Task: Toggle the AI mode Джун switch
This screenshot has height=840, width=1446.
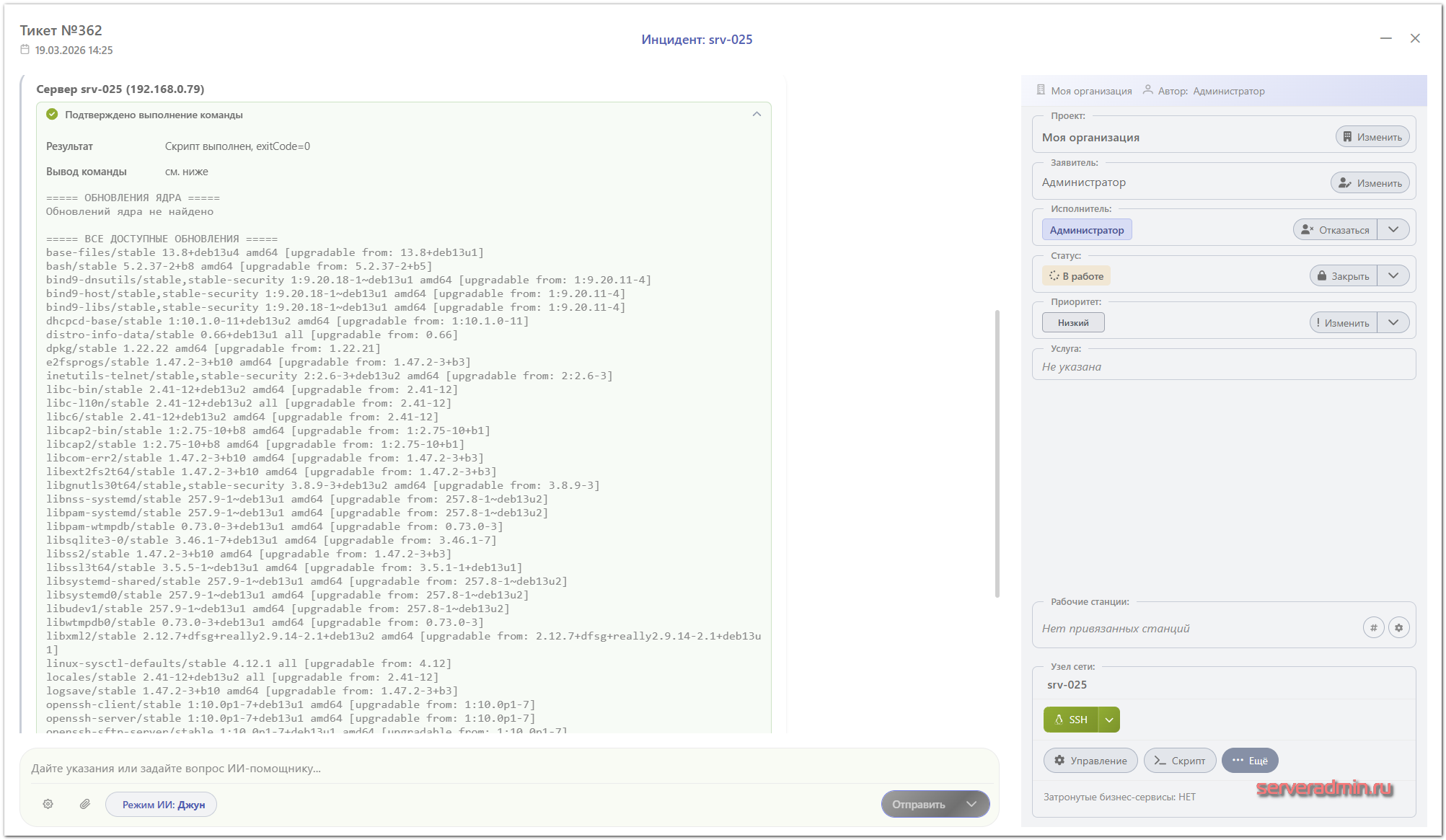Action: click(162, 805)
